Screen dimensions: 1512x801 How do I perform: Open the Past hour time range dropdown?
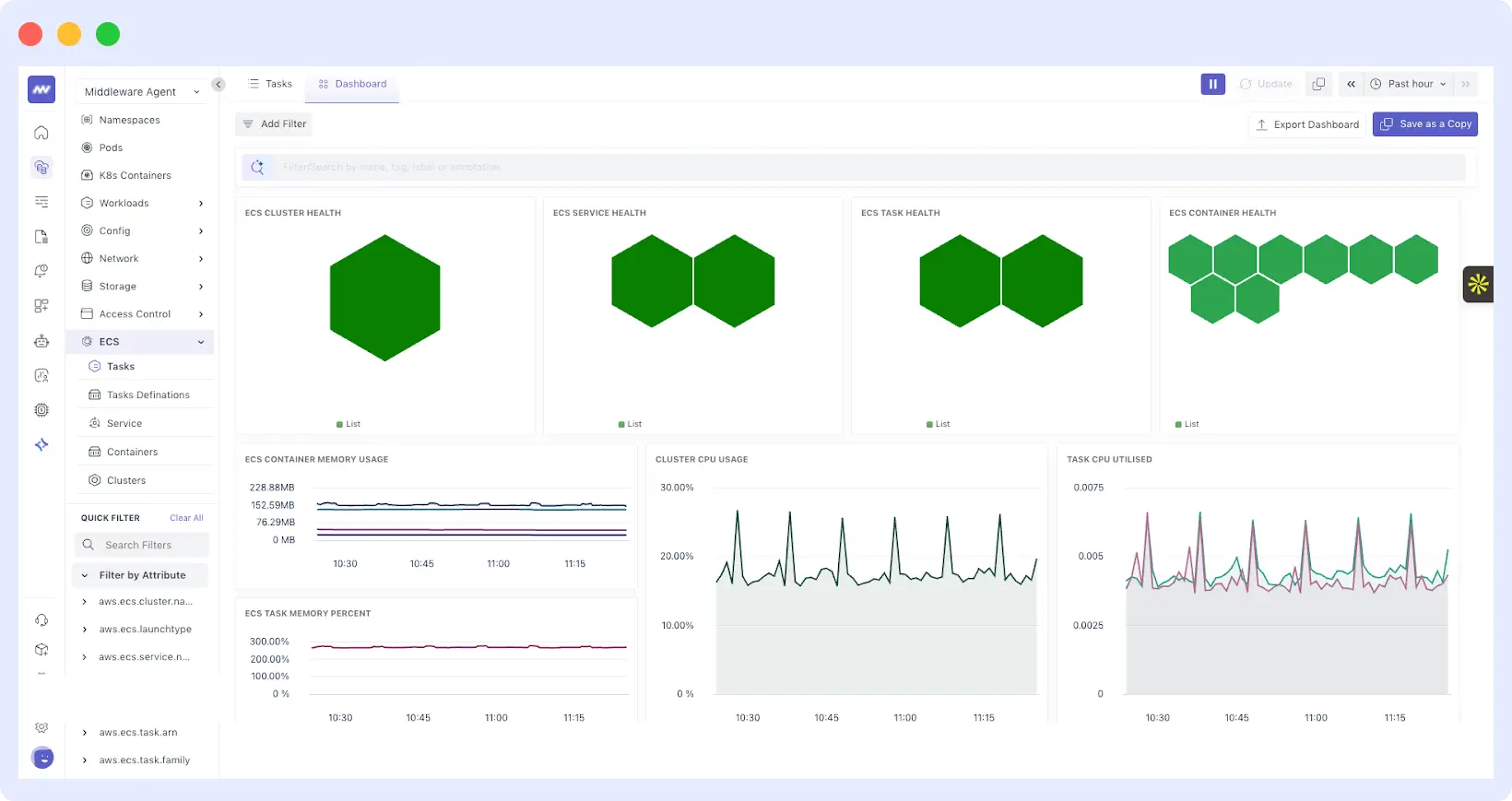(x=1408, y=84)
